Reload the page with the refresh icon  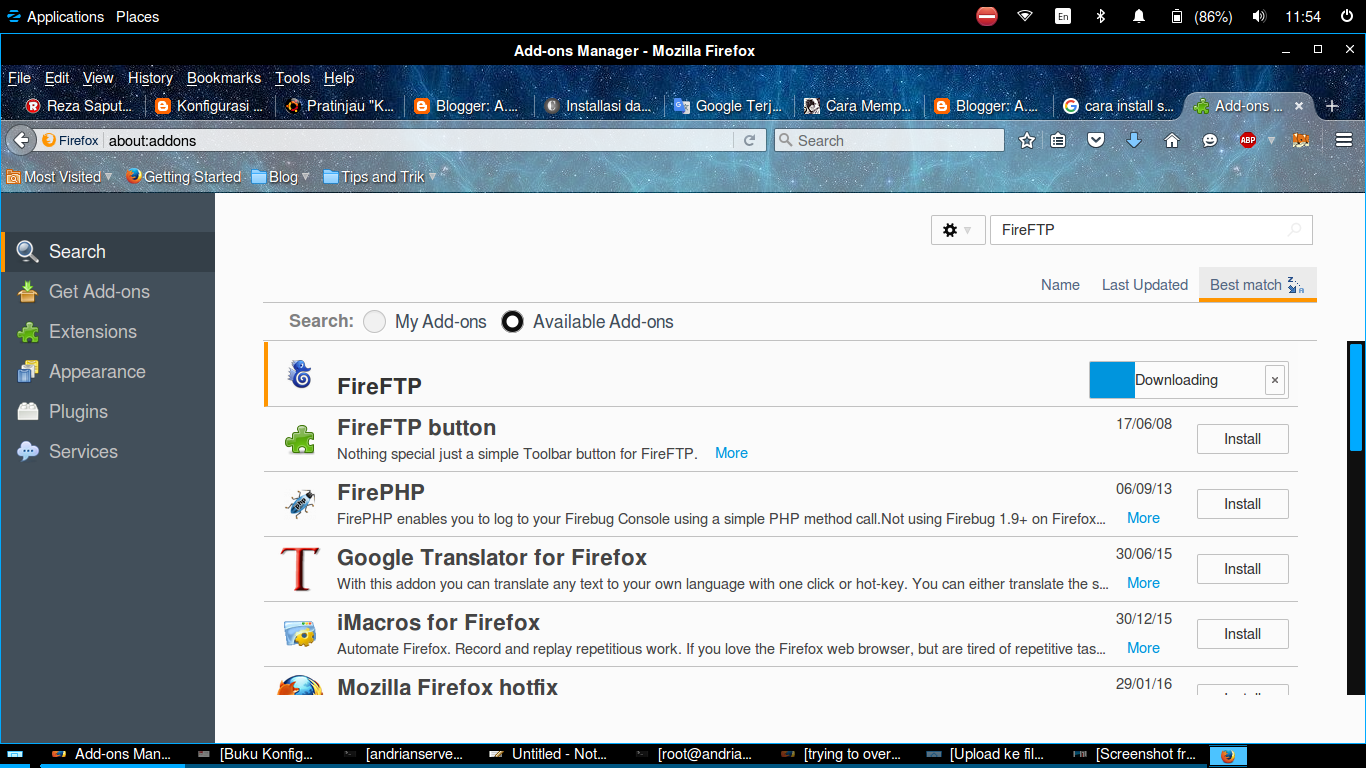click(749, 141)
